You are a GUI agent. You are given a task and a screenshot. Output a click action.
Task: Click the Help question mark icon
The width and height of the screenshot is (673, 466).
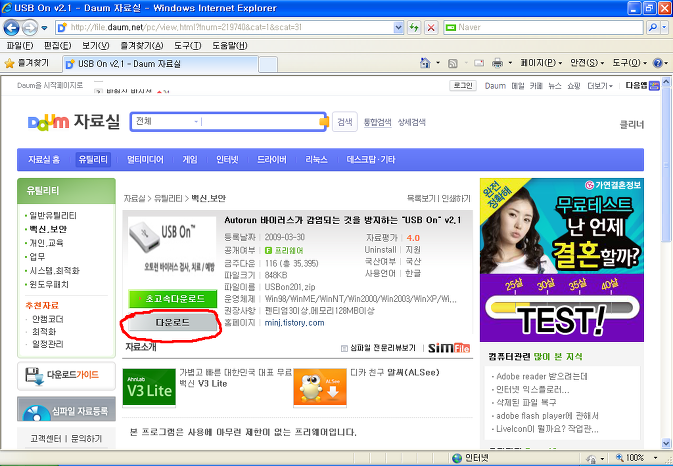tap(658, 63)
